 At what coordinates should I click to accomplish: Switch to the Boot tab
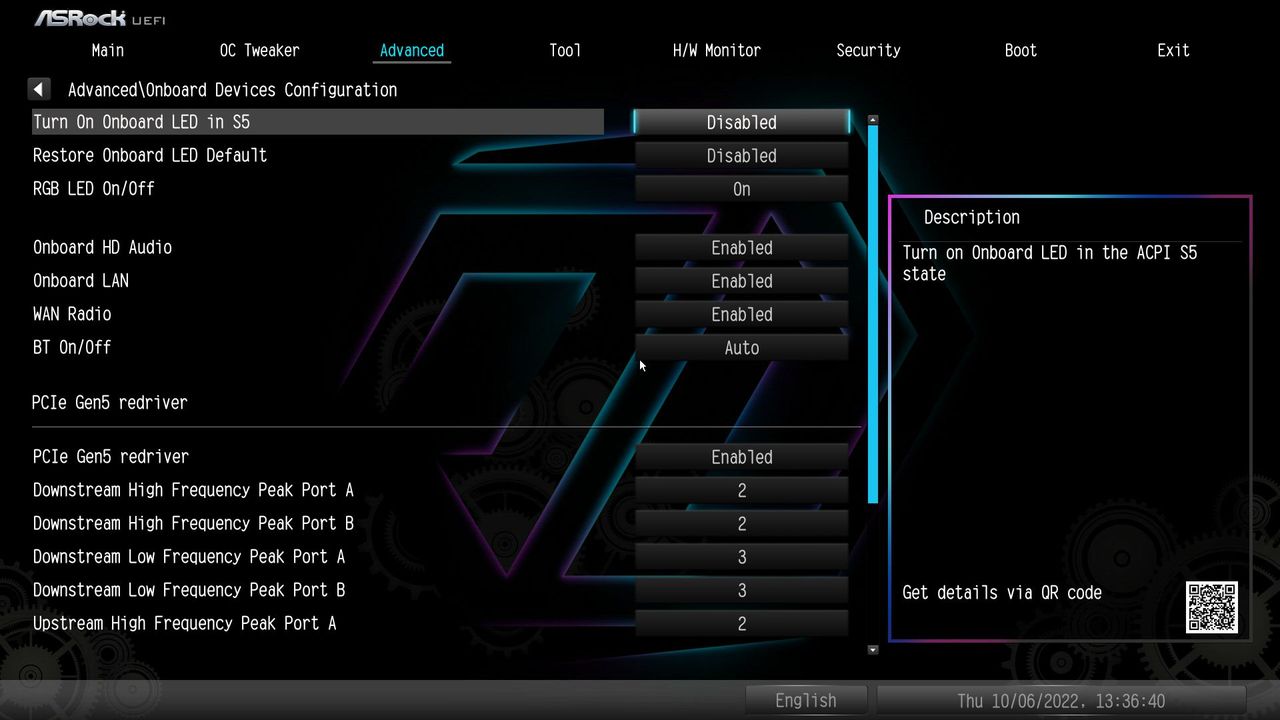click(1021, 50)
